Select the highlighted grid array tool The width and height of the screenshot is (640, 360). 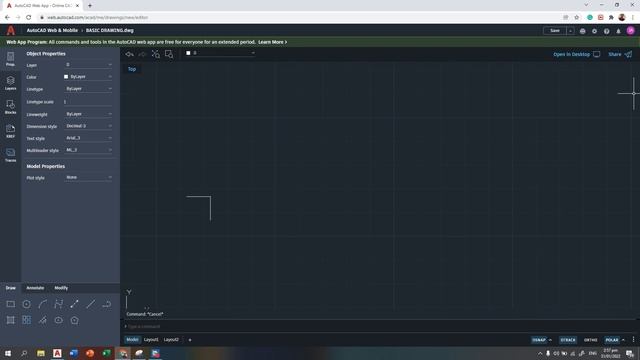pos(27,320)
